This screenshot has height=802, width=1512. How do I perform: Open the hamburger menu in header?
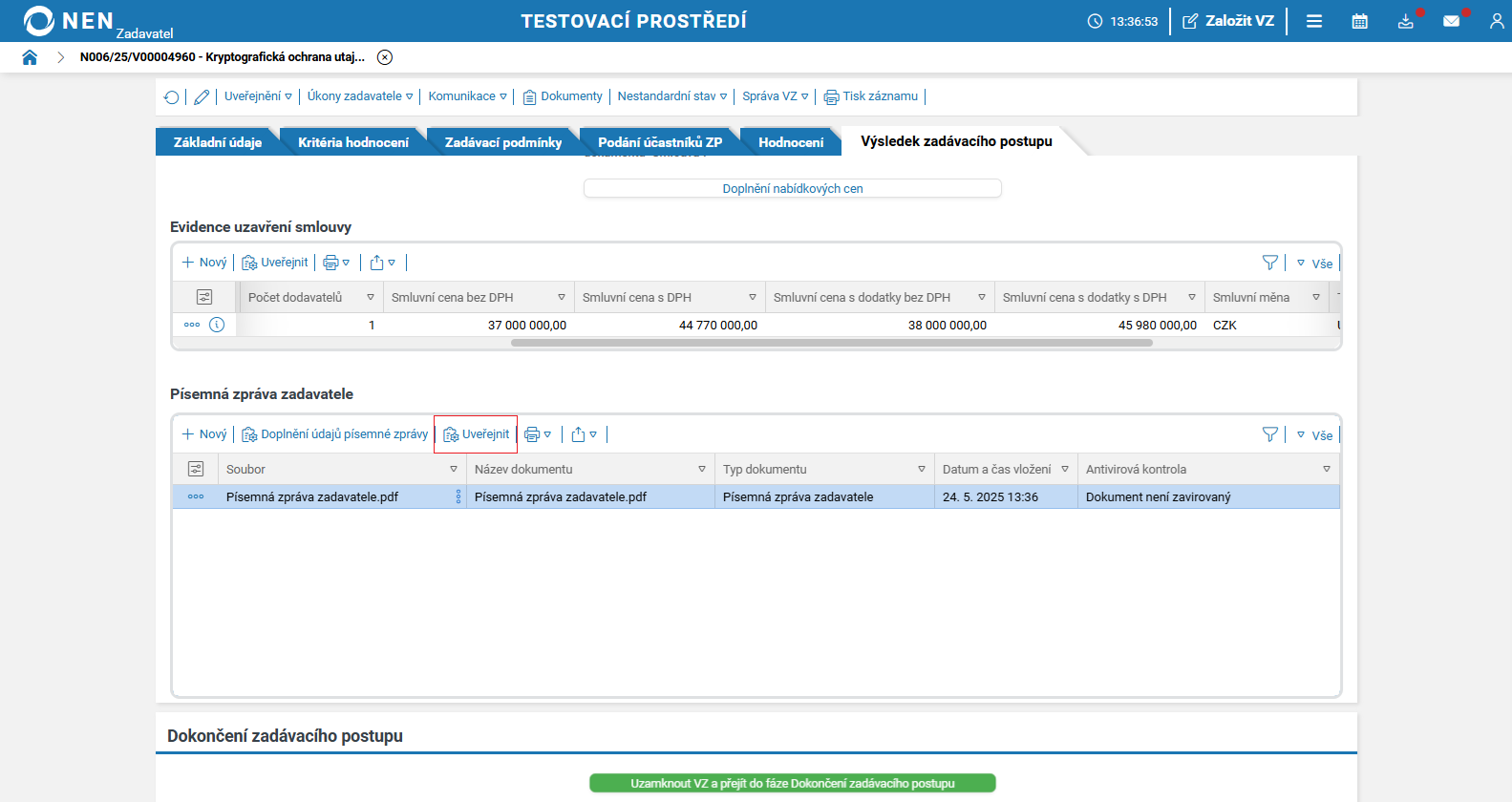1314,21
